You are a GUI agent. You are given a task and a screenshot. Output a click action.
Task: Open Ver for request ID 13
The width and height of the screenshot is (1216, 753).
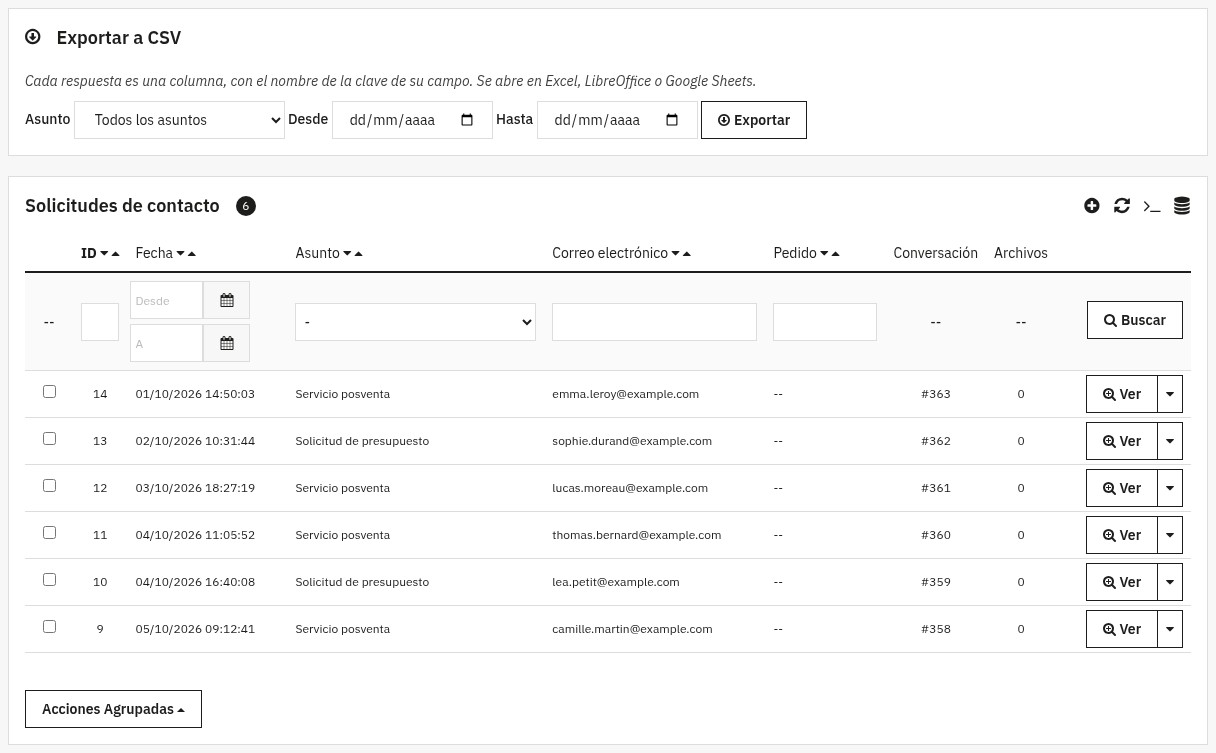tap(1122, 441)
